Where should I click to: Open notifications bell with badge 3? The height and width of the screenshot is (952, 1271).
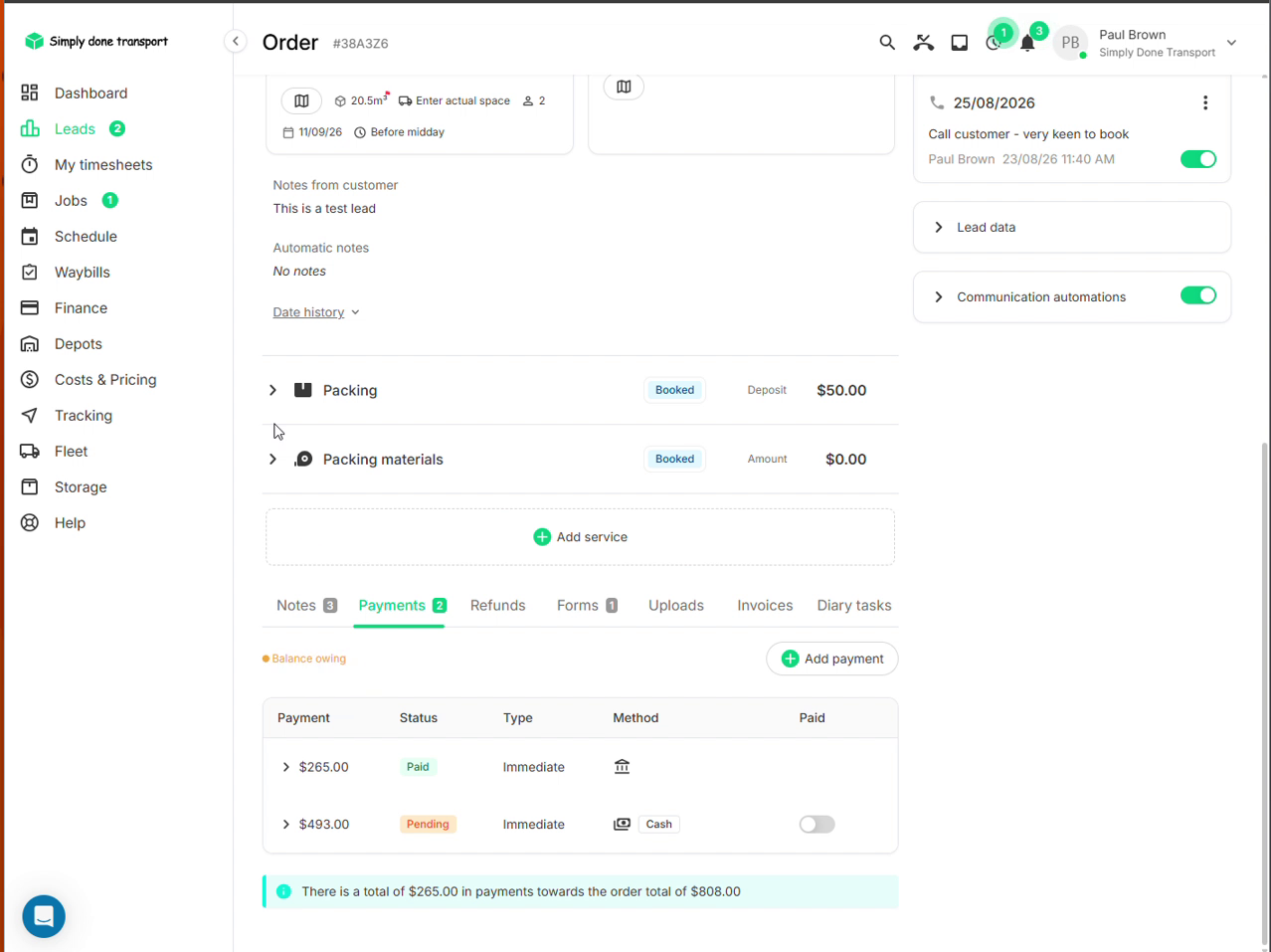[x=1027, y=43]
